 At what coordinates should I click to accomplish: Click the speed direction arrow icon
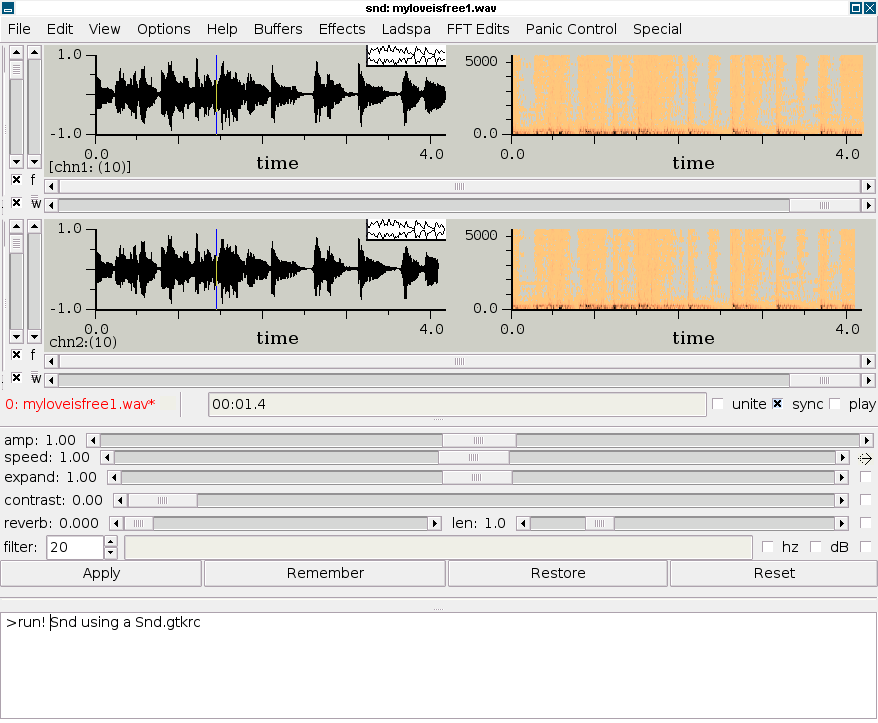click(865, 458)
